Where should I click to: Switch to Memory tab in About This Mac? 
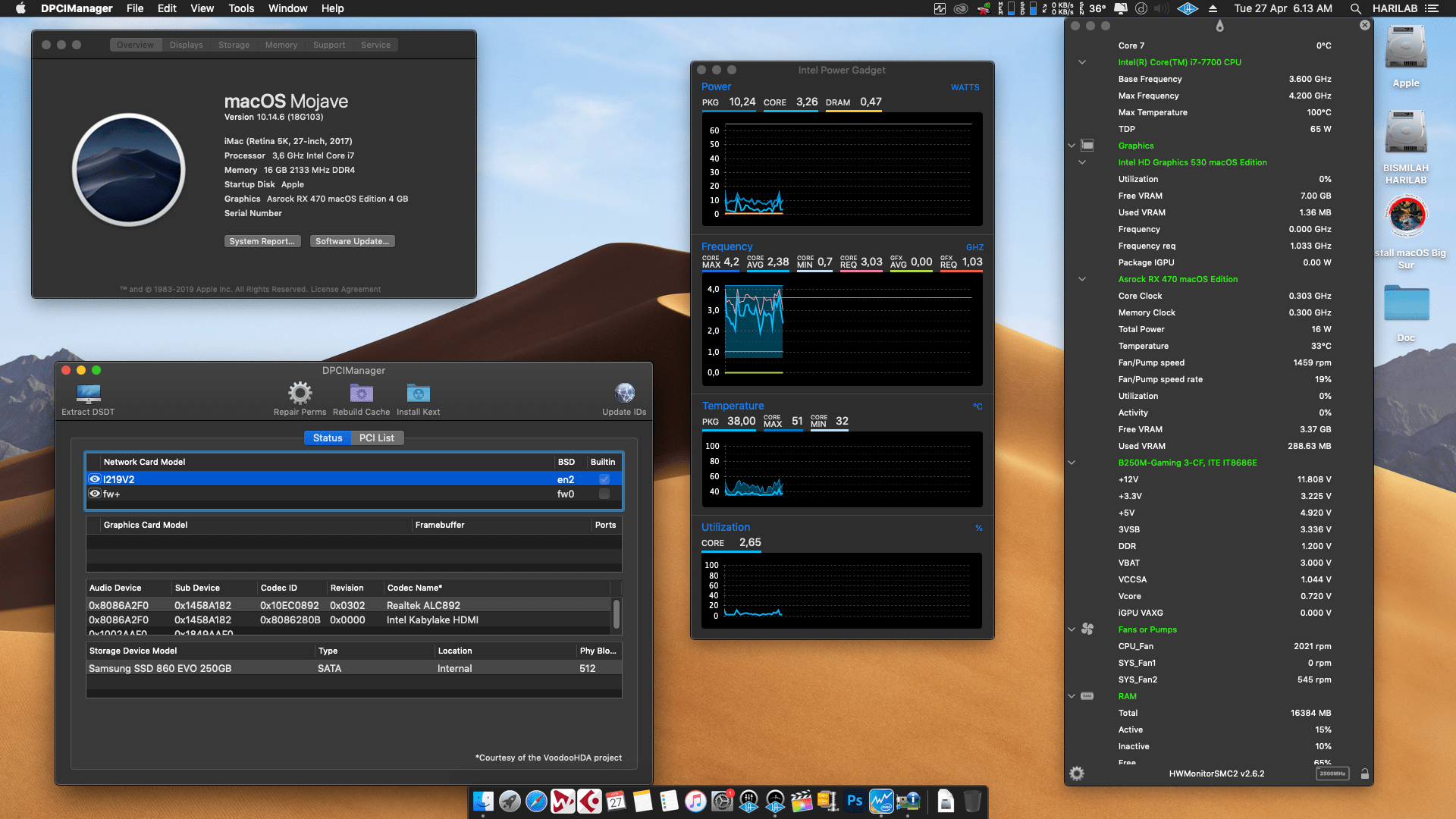point(281,45)
